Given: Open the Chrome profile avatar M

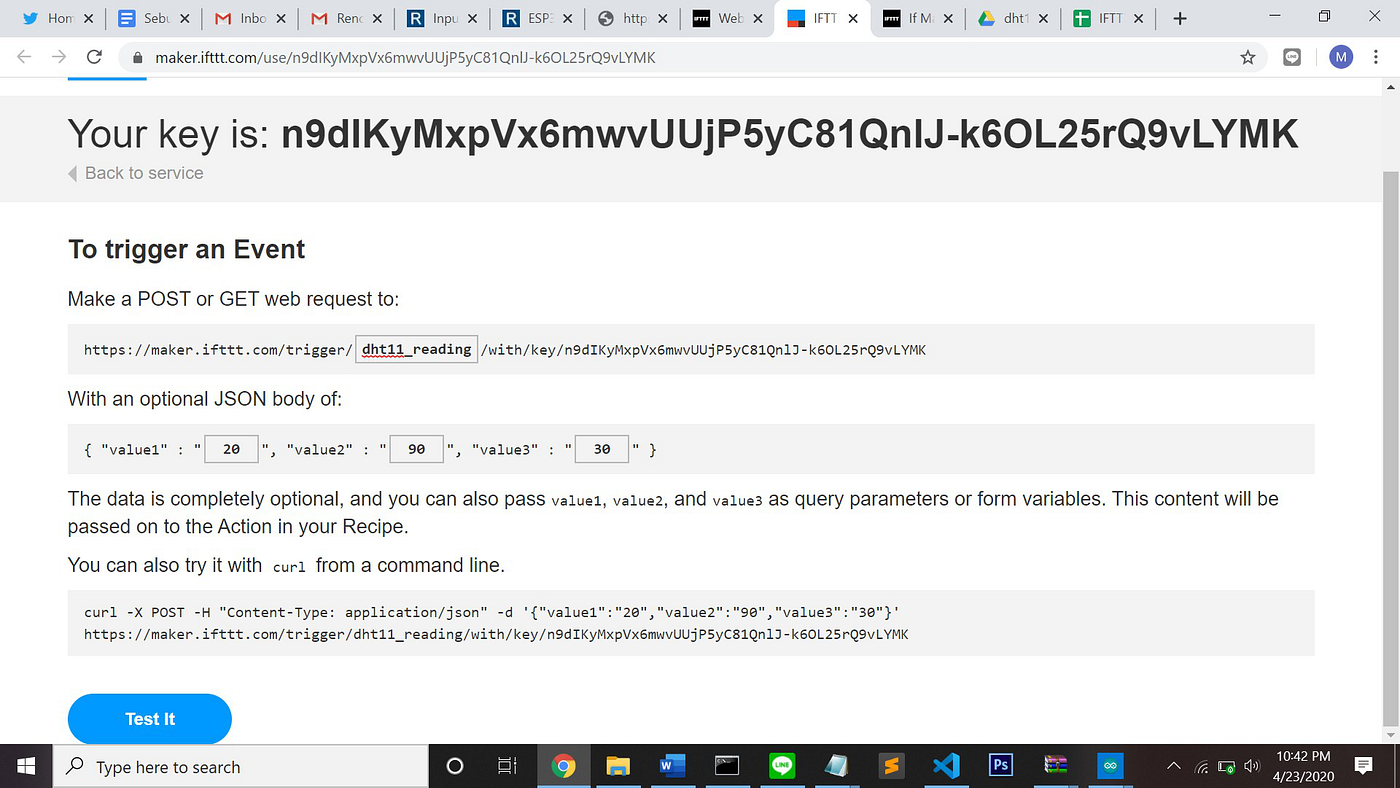Looking at the screenshot, I should tap(1340, 57).
